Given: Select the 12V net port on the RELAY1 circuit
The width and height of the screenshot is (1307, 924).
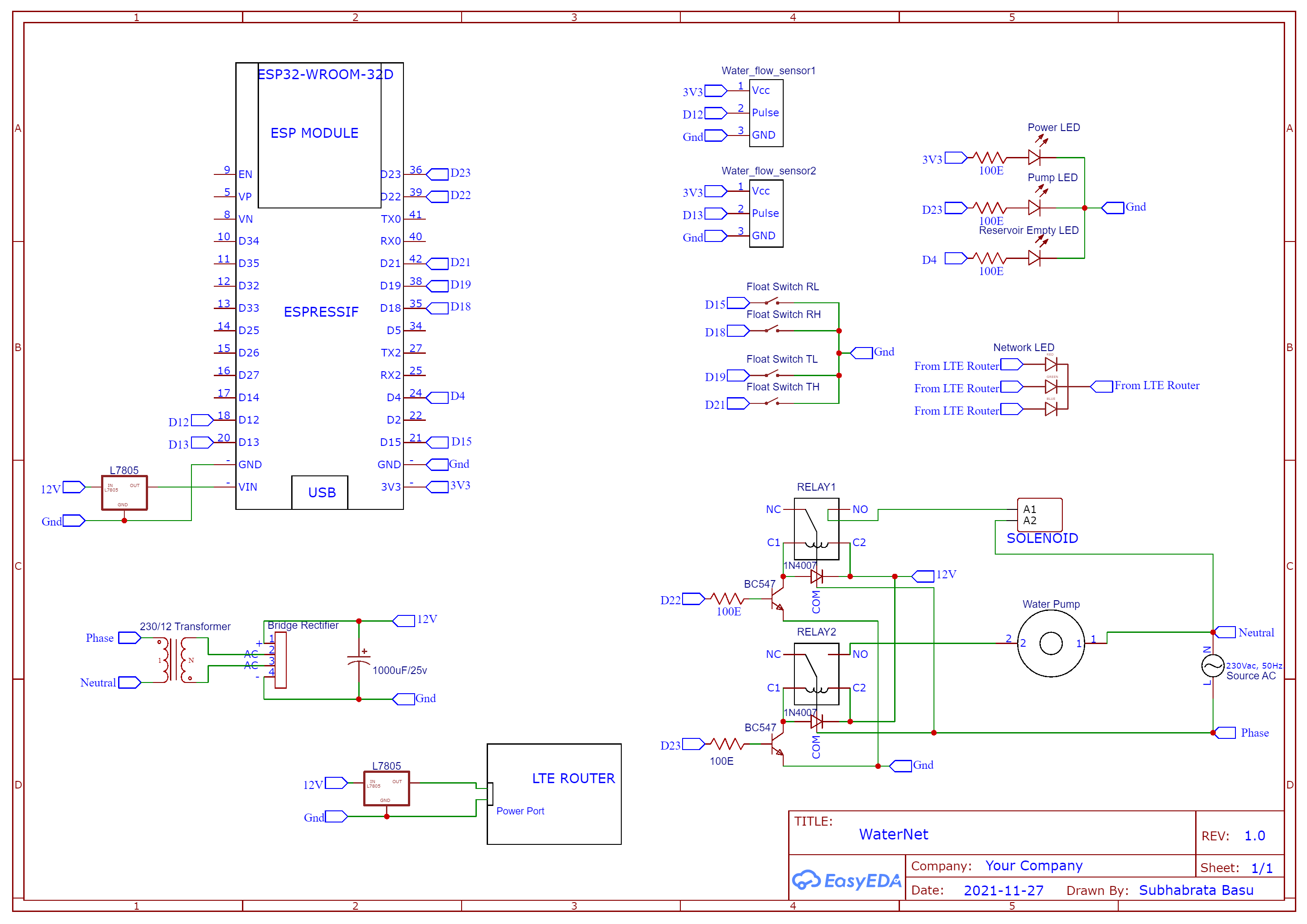Looking at the screenshot, I should tap(923, 576).
